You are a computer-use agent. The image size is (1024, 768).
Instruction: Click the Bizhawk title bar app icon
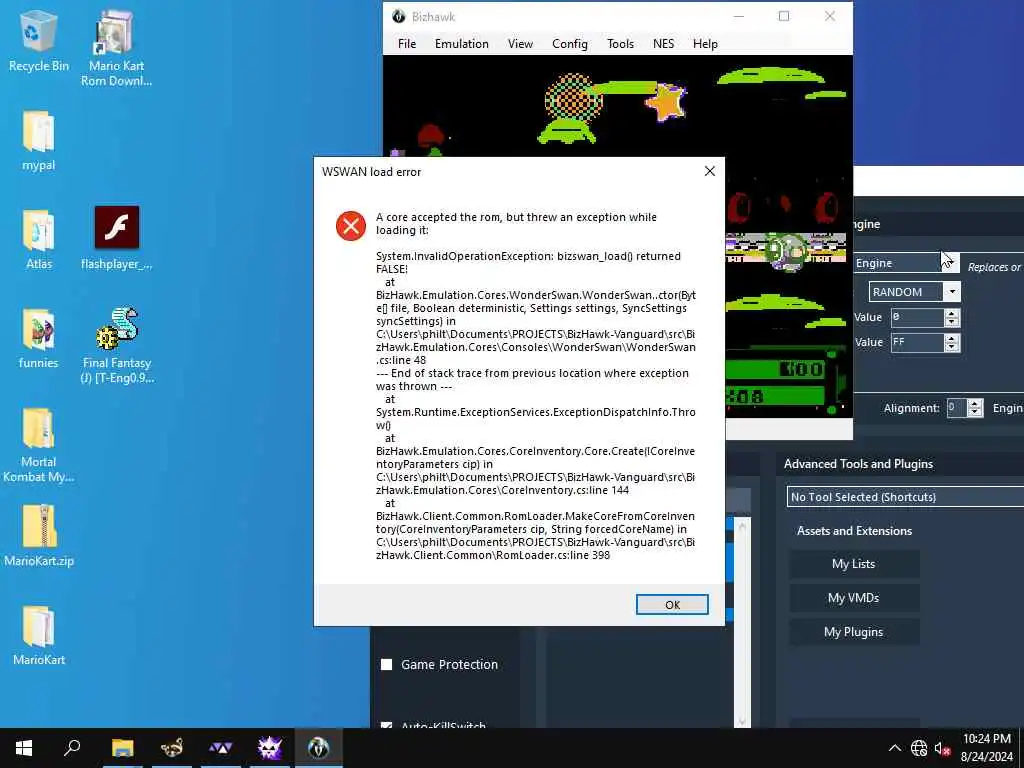tap(398, 16)
